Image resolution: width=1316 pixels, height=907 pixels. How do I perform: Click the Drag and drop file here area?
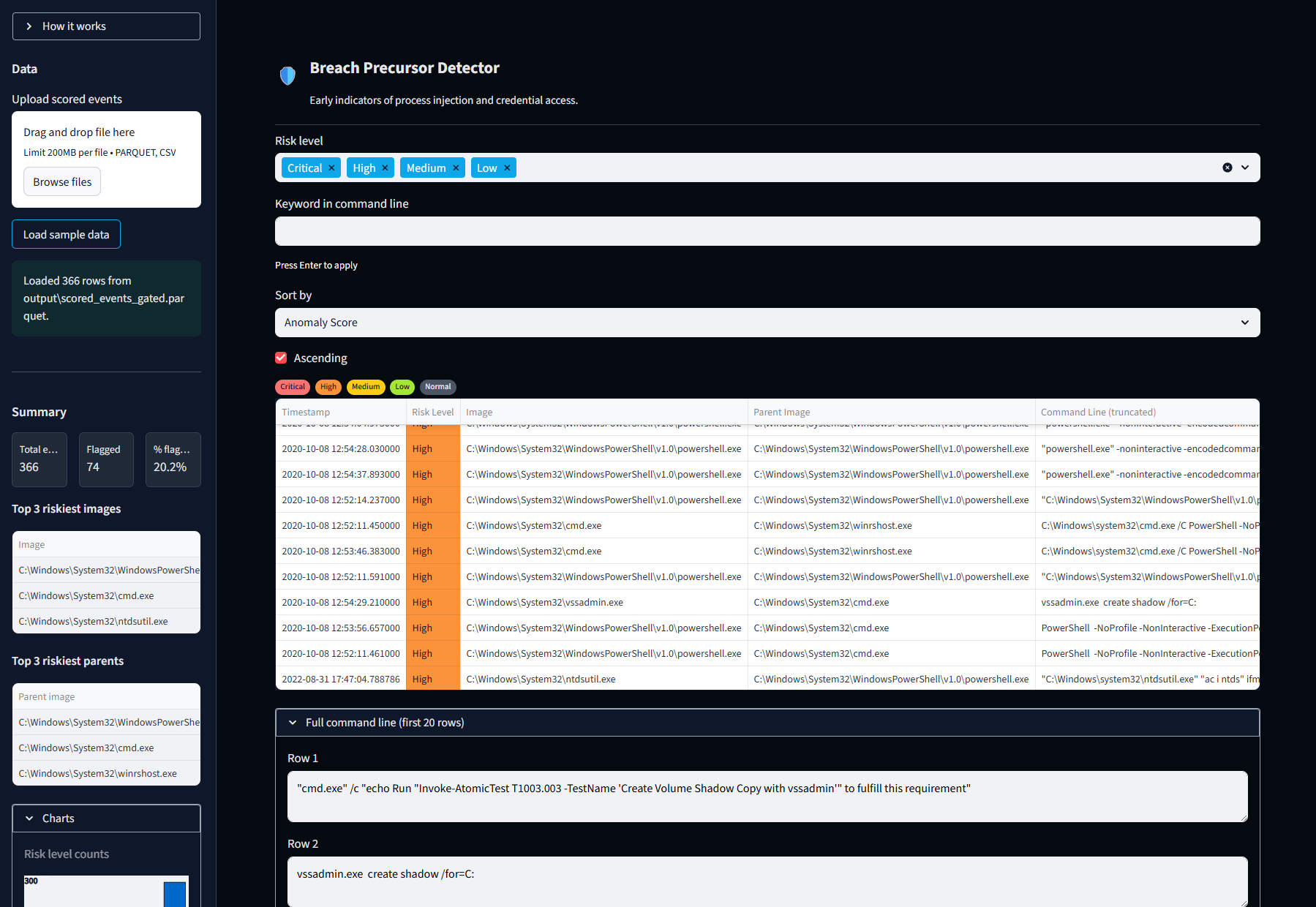(106, 159)
